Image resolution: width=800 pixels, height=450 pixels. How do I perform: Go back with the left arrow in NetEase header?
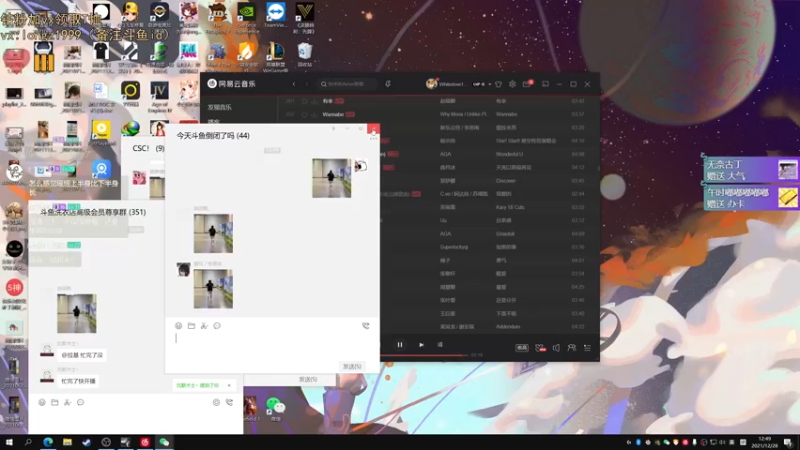coord(294,84)
